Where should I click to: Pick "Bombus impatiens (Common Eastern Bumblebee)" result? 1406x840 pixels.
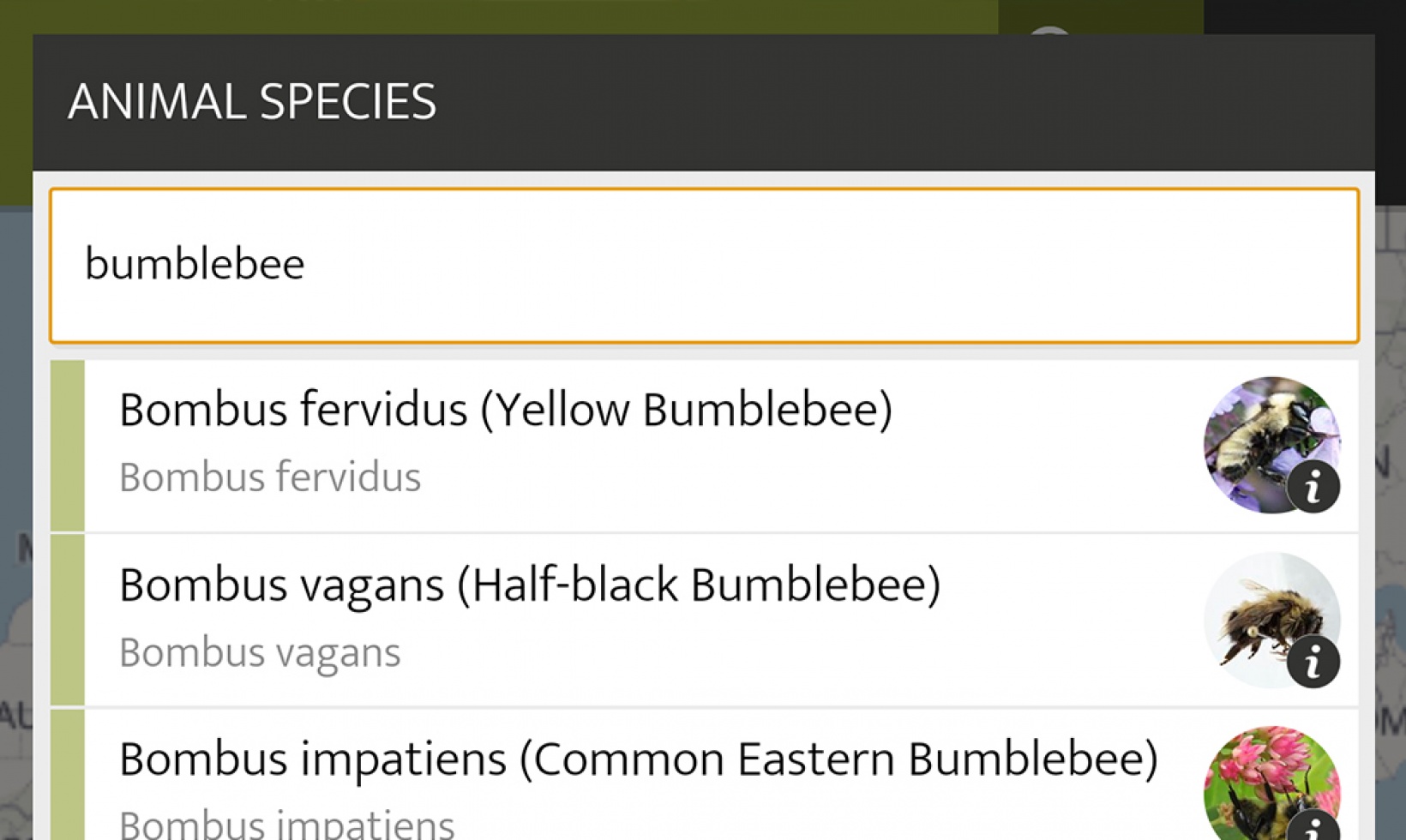tap(638, 760)
